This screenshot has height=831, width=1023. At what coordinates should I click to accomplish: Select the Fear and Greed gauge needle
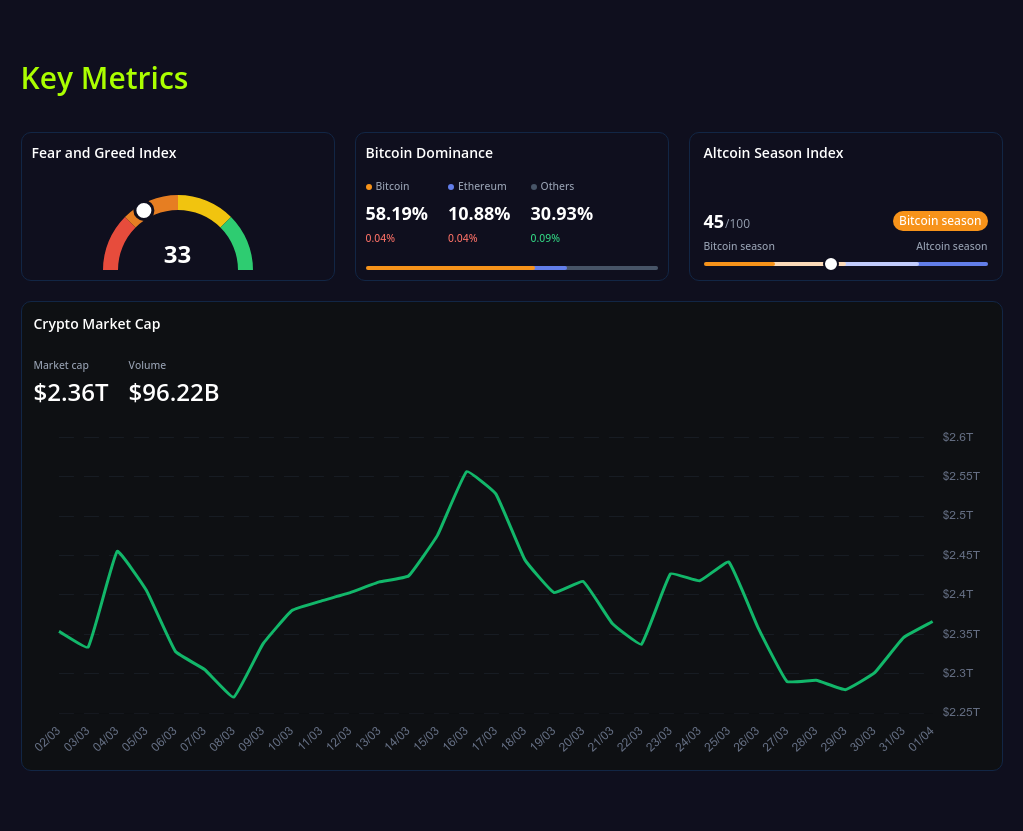143,210
